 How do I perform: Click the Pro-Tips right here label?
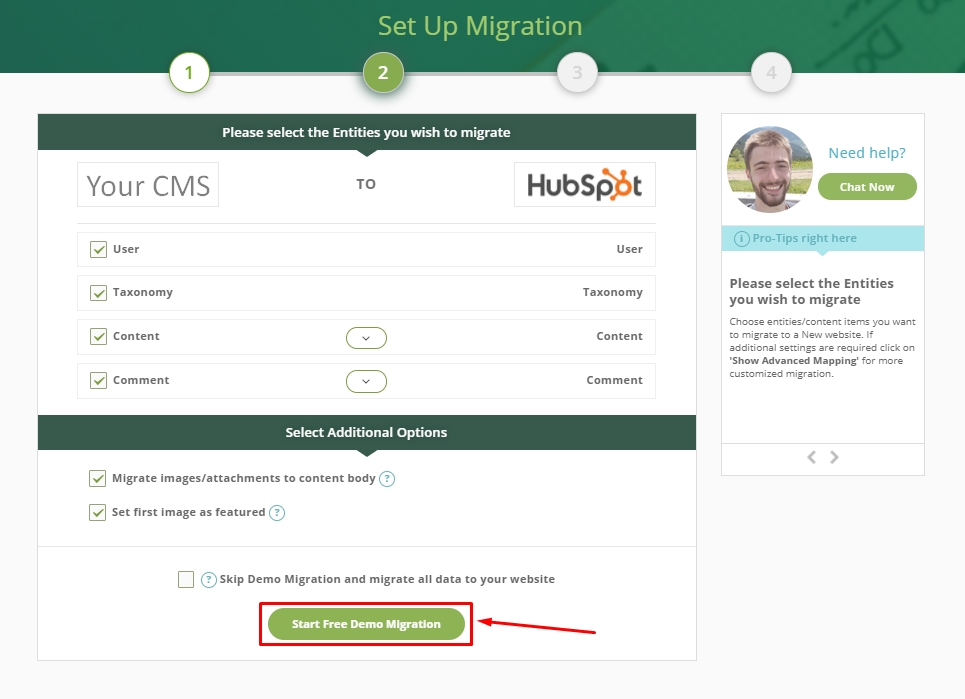click(x=804, y=238)
